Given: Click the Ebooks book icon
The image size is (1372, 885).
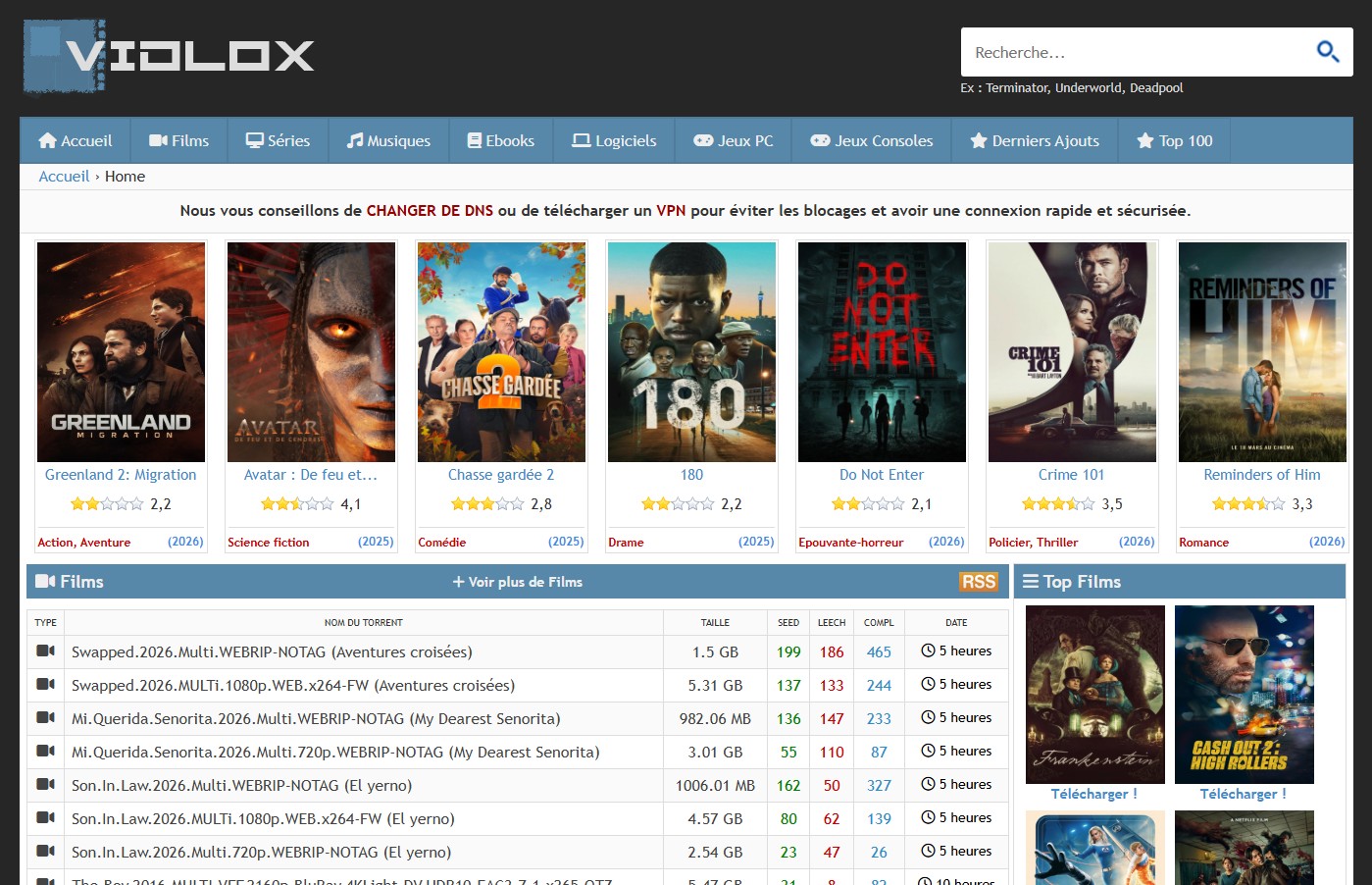Looking at the screenshot, I should point(475,140).
